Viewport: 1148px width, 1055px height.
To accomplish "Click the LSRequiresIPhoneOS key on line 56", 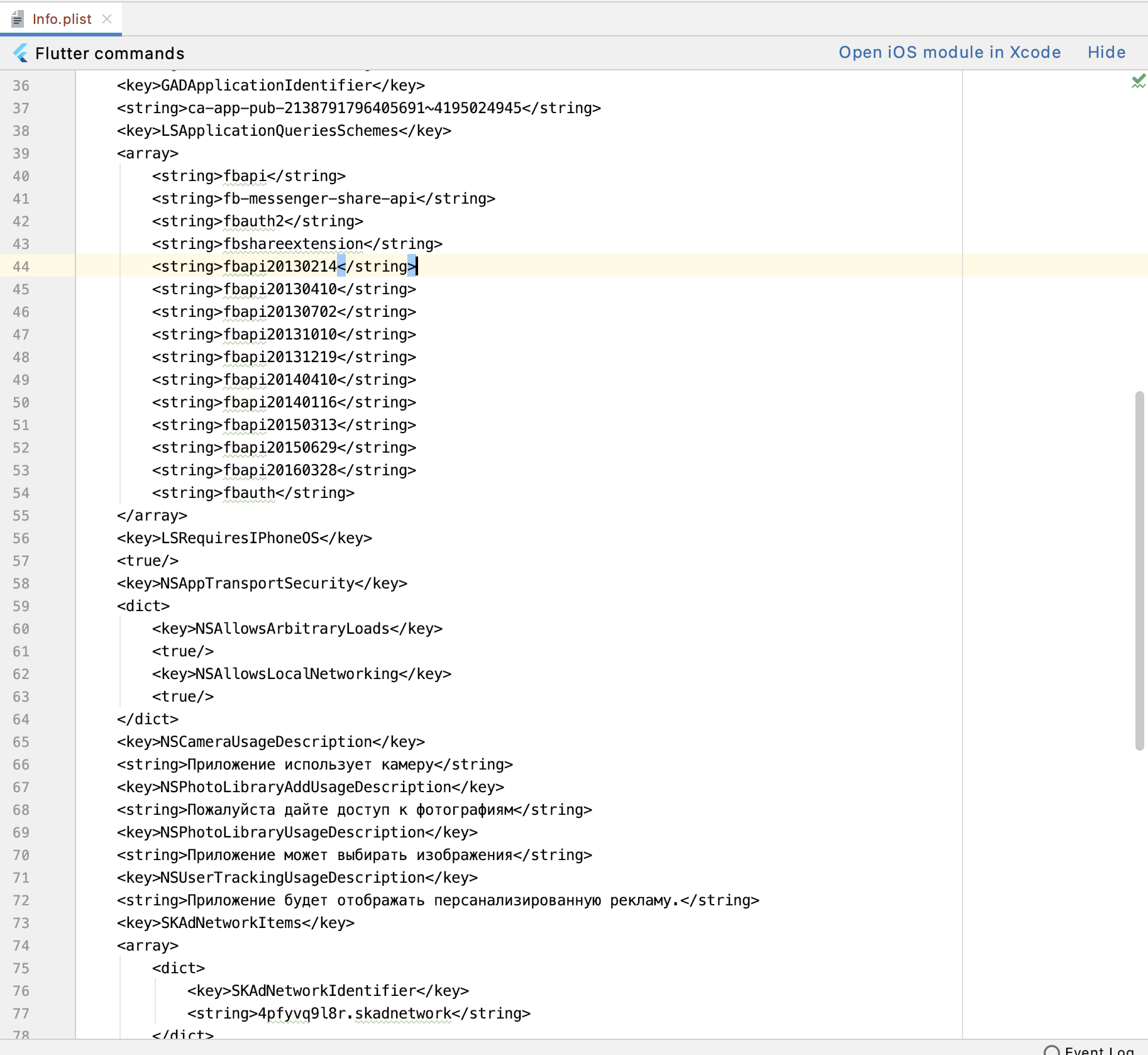I will pos(244,538).
